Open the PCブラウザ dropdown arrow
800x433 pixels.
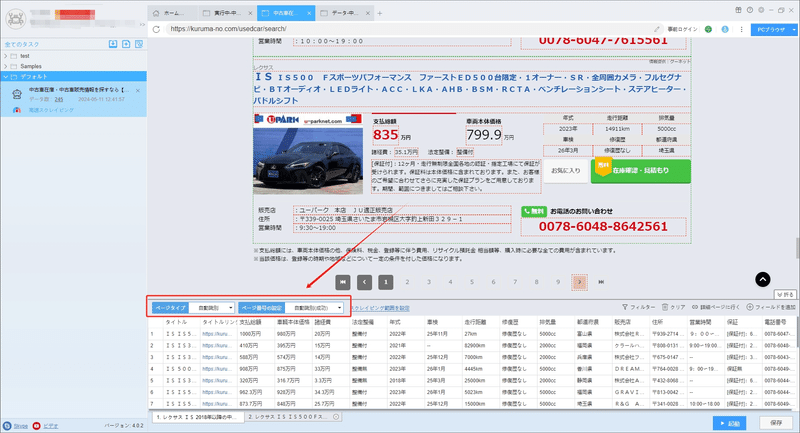[x=793, y=30]
